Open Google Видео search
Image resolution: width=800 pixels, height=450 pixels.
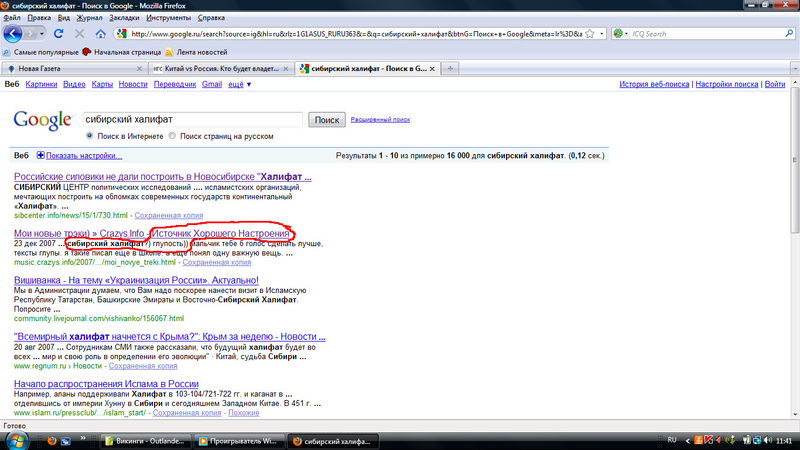point(74,84)
